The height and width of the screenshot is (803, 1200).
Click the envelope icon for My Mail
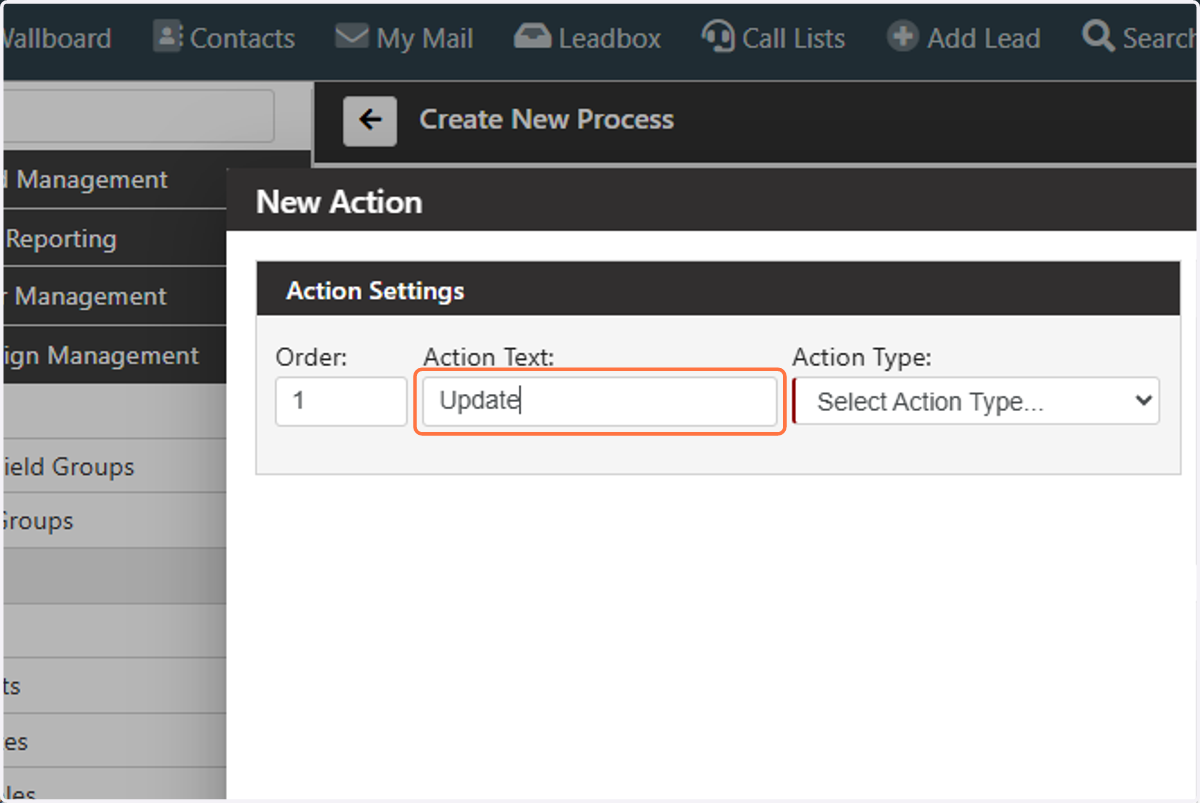tap(352, 37)
